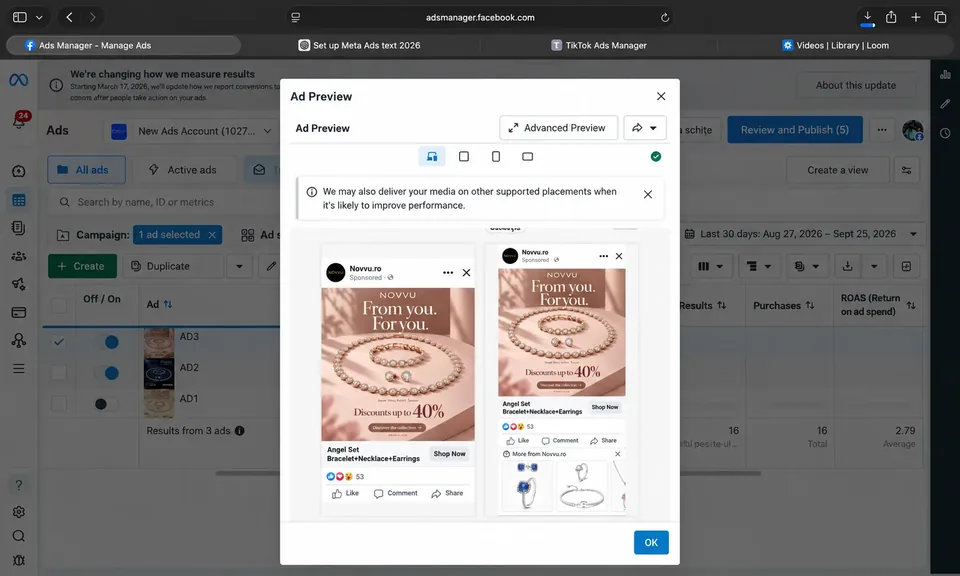
Task: Open the Help question mark icon
Action: click(x=19, y=485)
